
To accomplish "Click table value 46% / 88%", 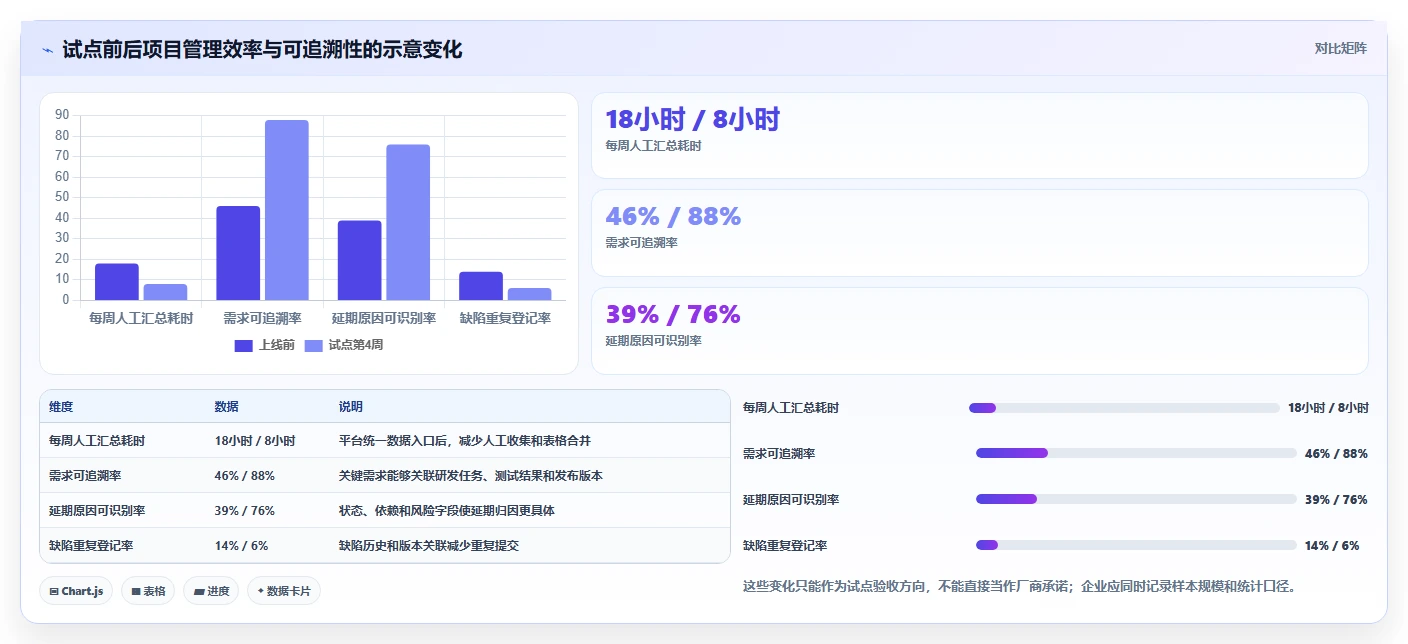I will (x=244, y=476).
